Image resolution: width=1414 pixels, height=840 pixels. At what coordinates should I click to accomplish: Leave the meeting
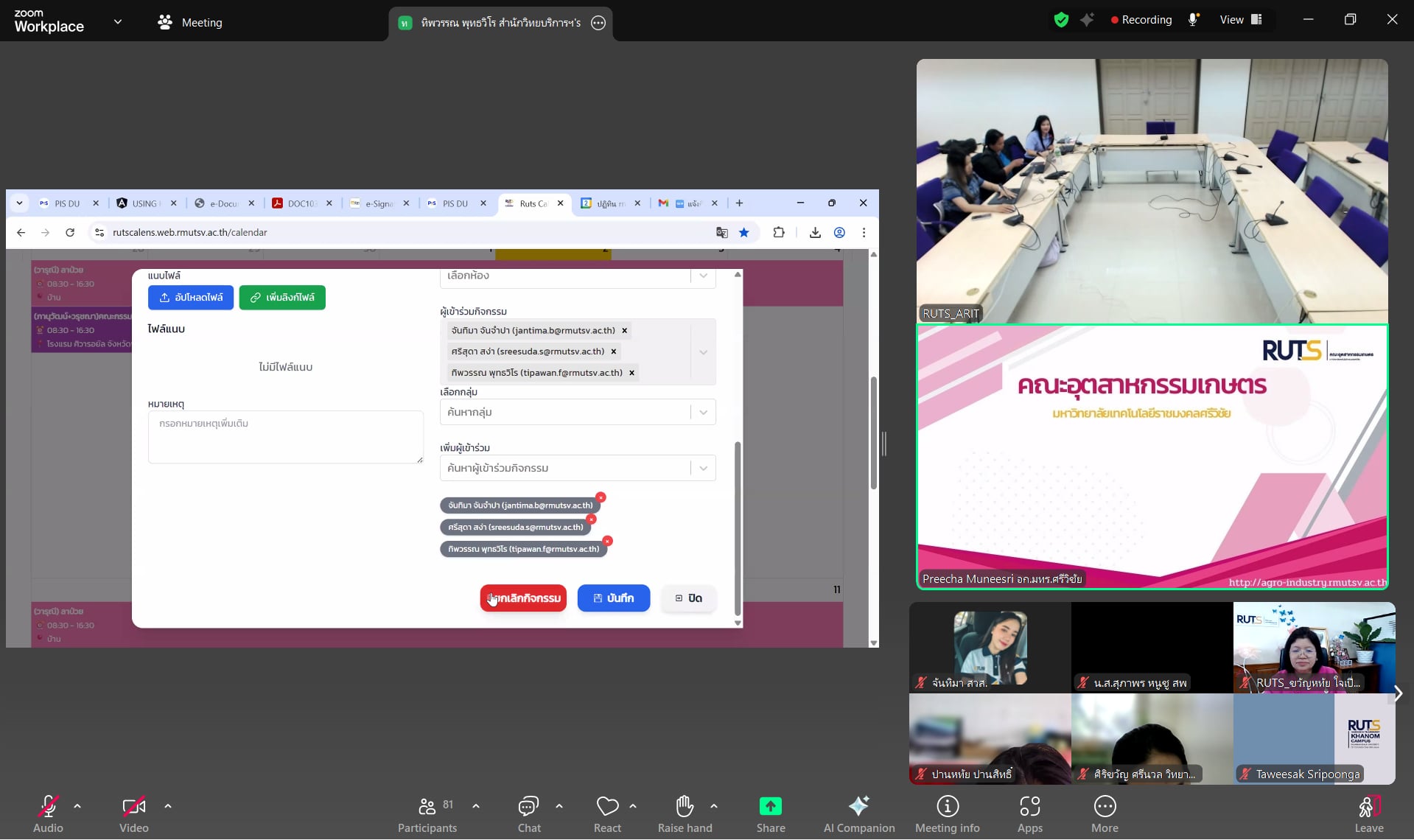[1368, 813]
